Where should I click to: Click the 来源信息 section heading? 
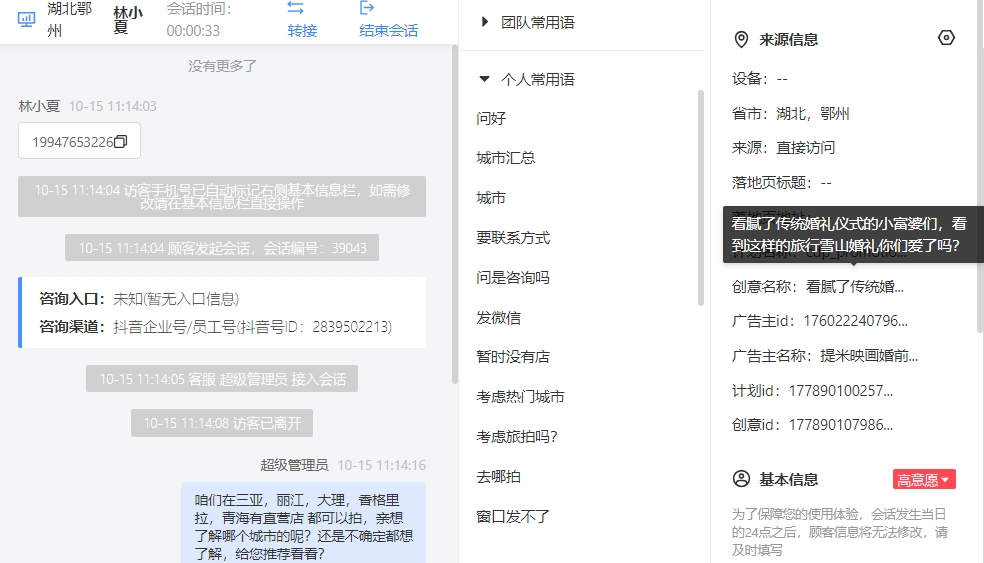pyautogui.click(x=789, y=40)
